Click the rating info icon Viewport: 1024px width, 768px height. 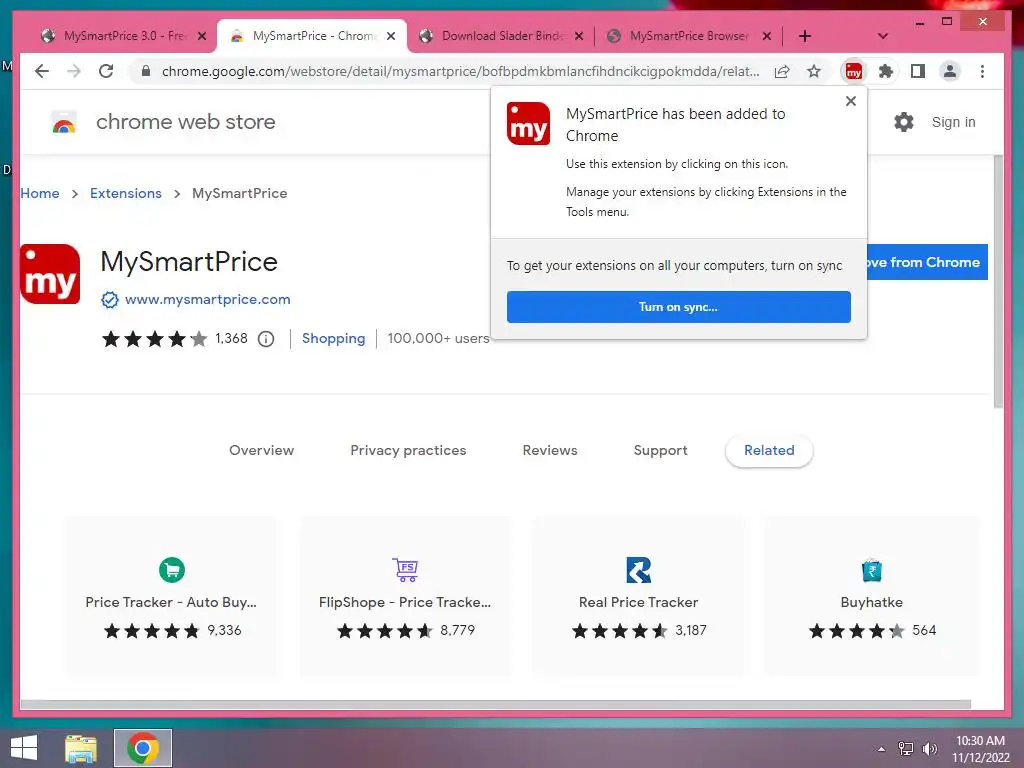[x=266, y=339]
